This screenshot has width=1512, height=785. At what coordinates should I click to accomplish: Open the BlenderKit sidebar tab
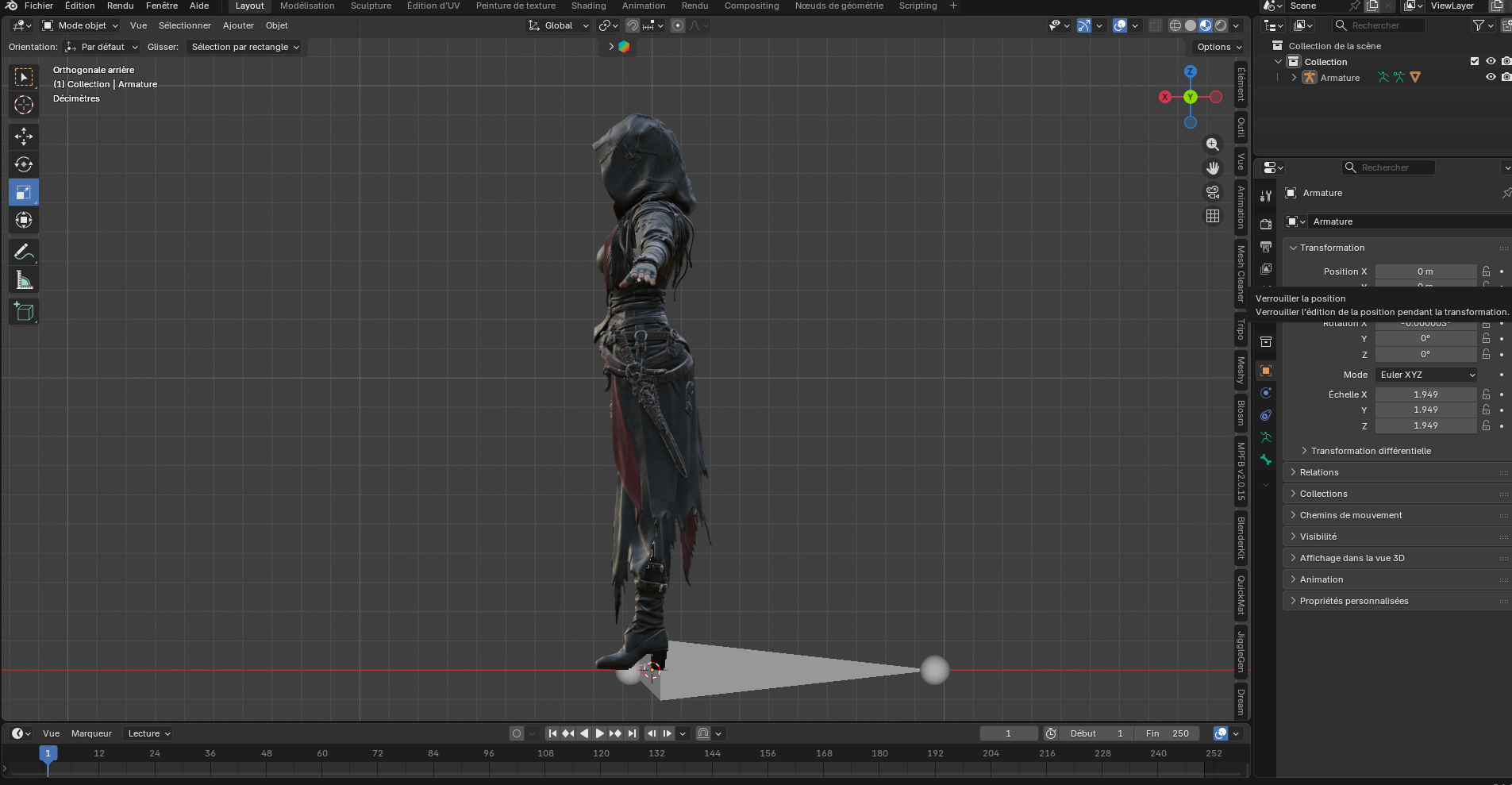pyautogui.click(x=1241, y=537)
